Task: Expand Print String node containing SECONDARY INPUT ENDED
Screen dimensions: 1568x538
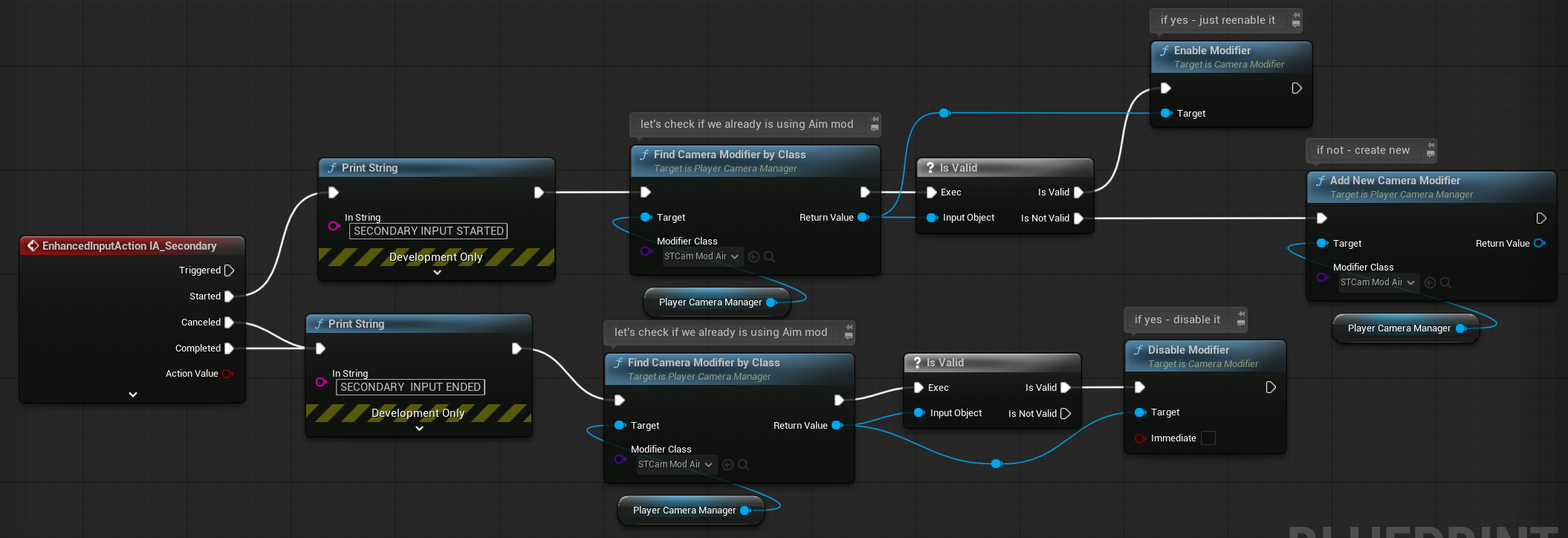Action: 419,429
